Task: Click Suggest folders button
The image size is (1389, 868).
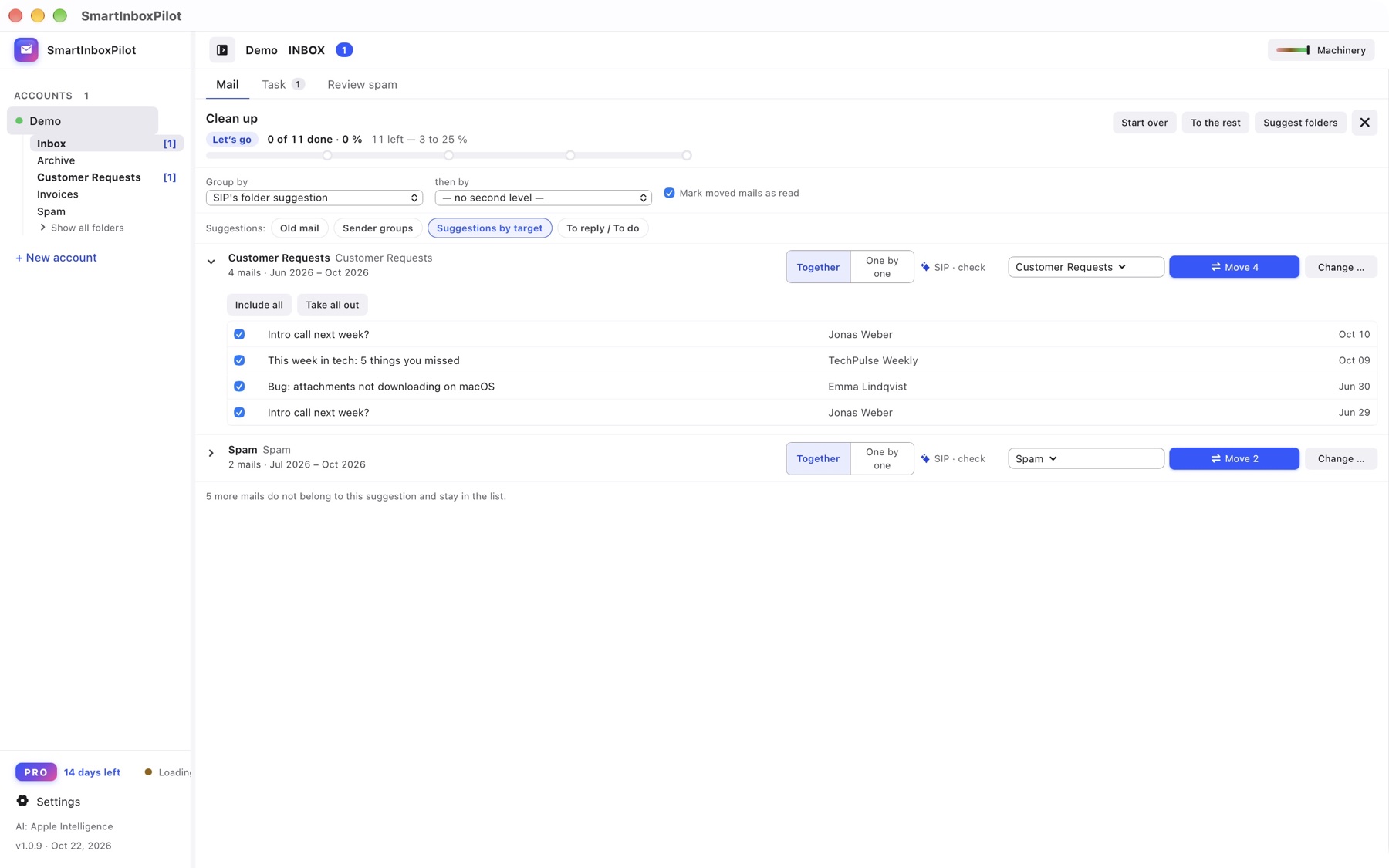Action: pos(1300,123)
